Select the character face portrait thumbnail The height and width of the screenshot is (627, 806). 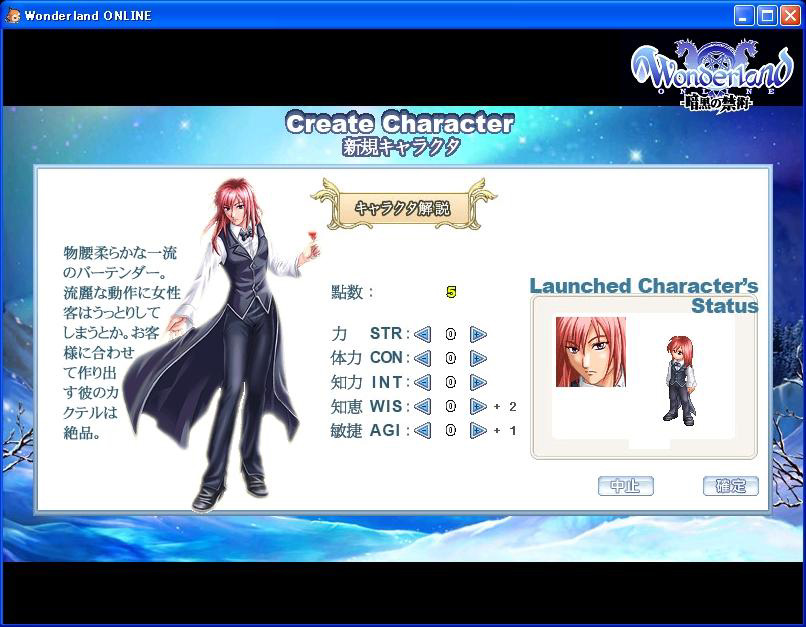(591, 352)
